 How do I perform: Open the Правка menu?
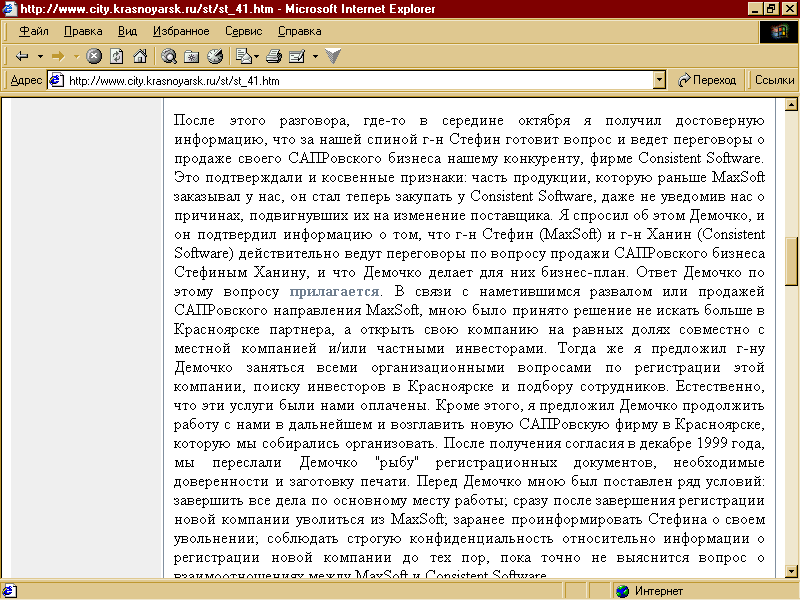83,31
